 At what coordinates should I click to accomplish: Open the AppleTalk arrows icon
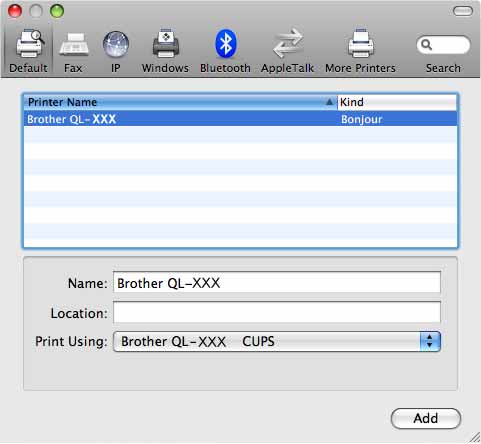(x=288, y=43)
